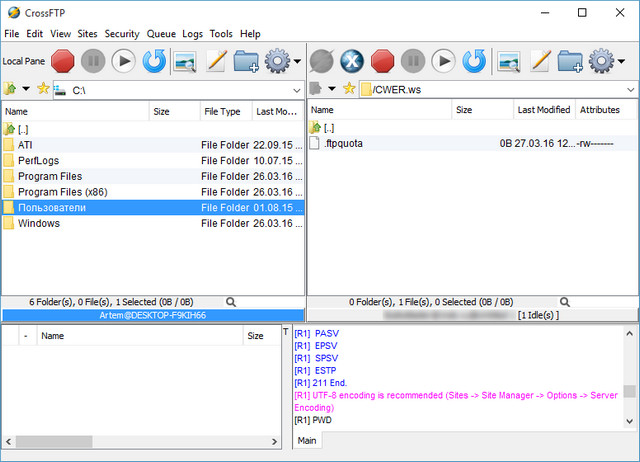This screenshot has height=462, width=640.
Task: Open remote pane history dropdown arrow
Action: [x=332, y=89]
